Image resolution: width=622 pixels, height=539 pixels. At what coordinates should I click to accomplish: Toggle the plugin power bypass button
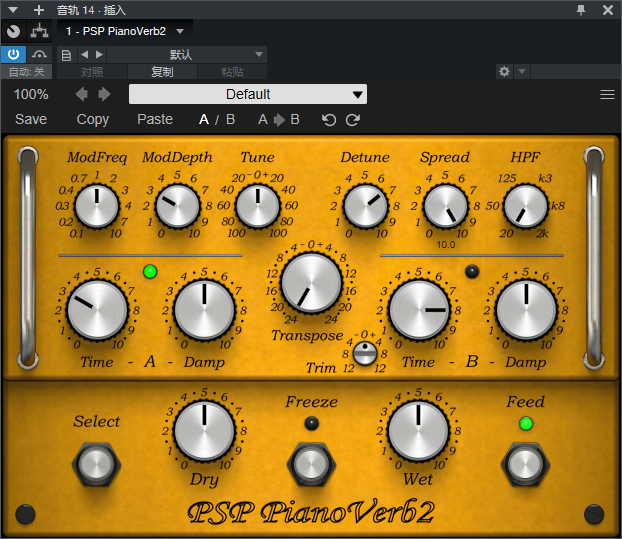click(x=13, y=54)
